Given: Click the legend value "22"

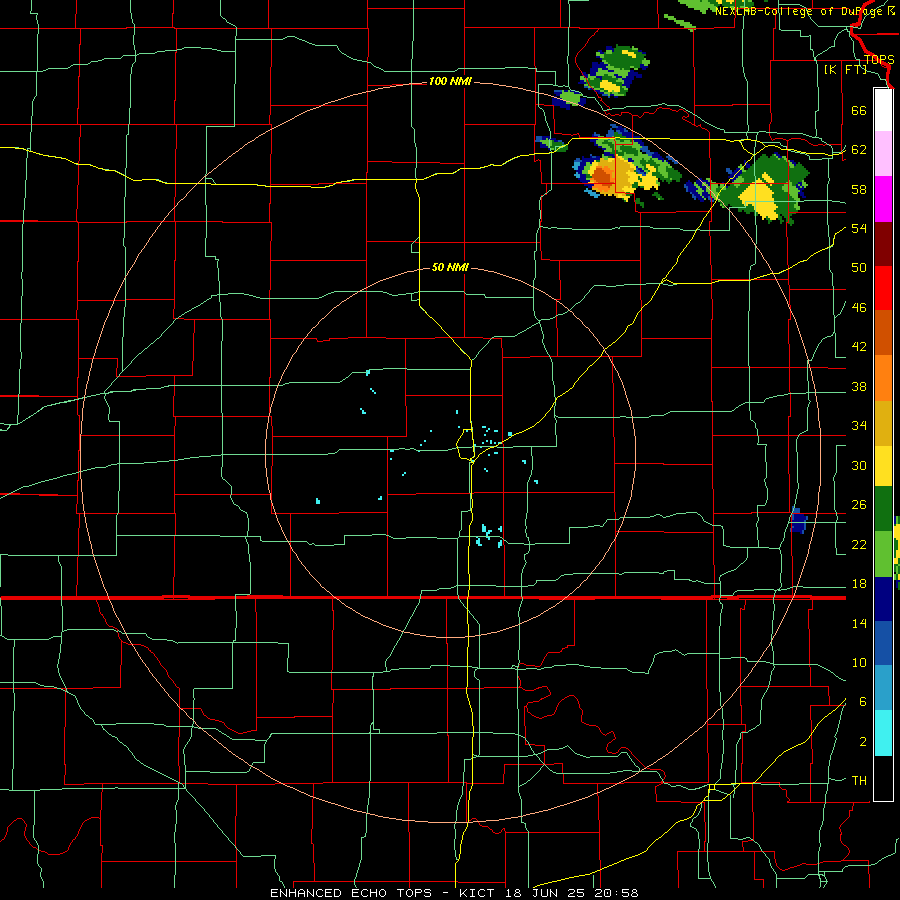Looking at the screenshot, I should 859,545.
